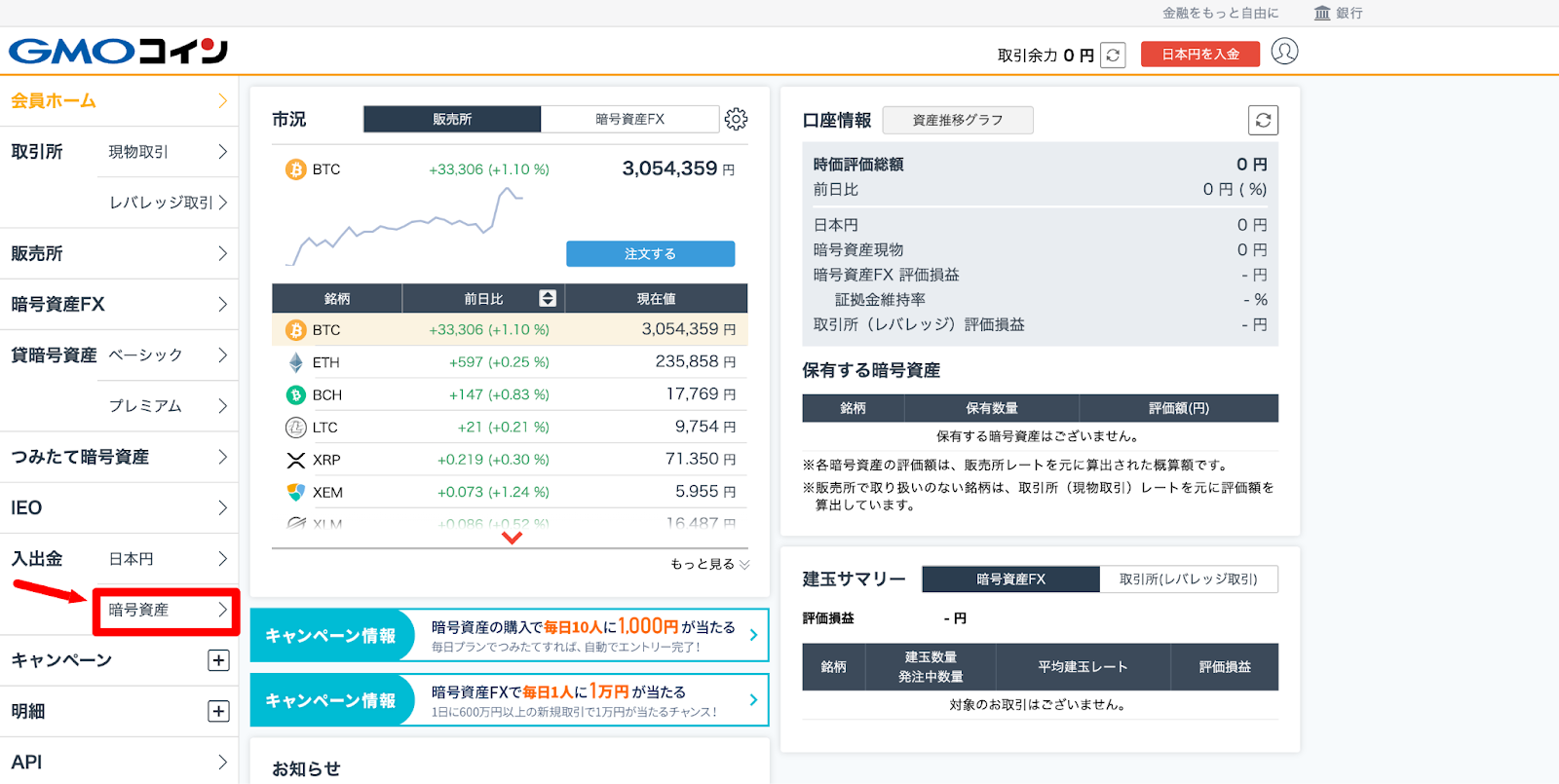Viewport: 1559px width, 784px height.
Task: Open 資産推移グラフ button
Action: (958, 120)
